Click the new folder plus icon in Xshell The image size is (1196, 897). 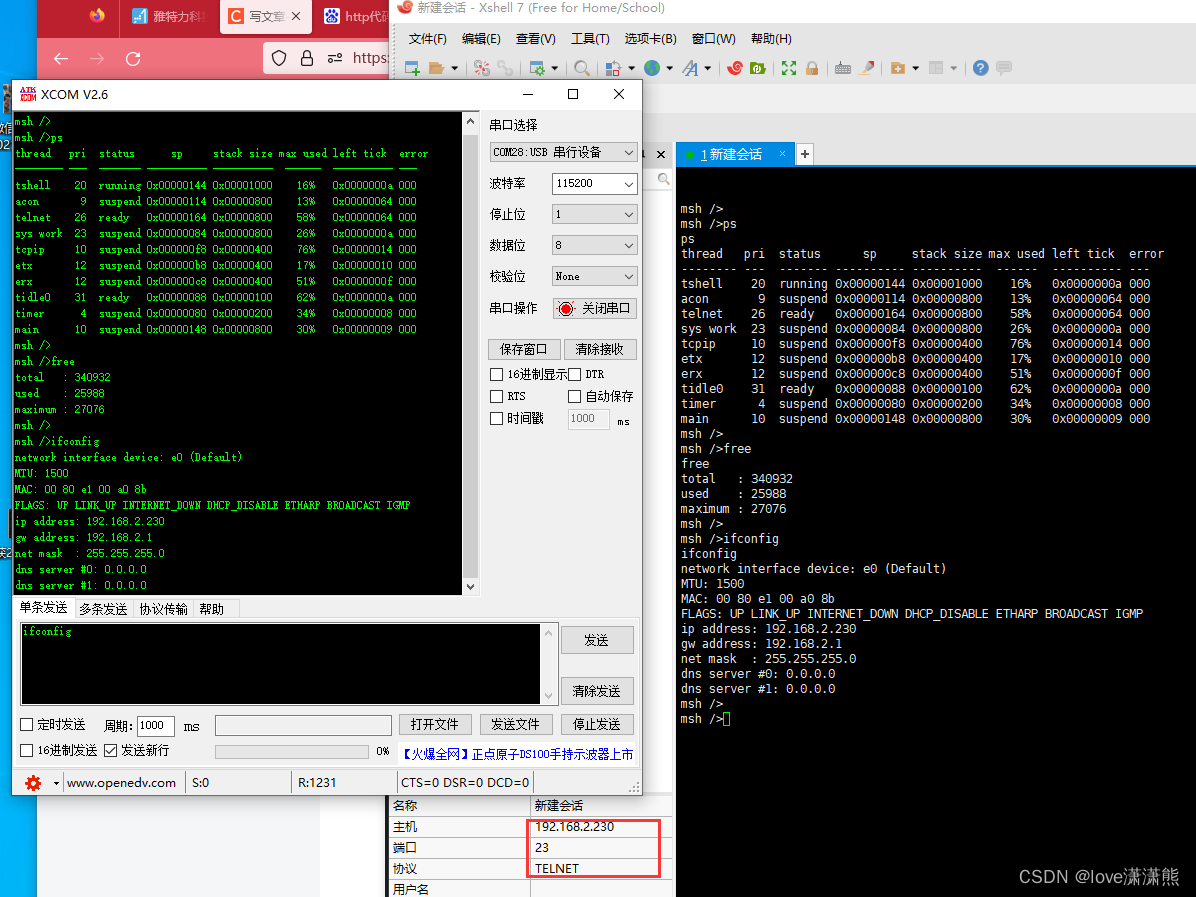pyautogui.click(x=898, y=69)
